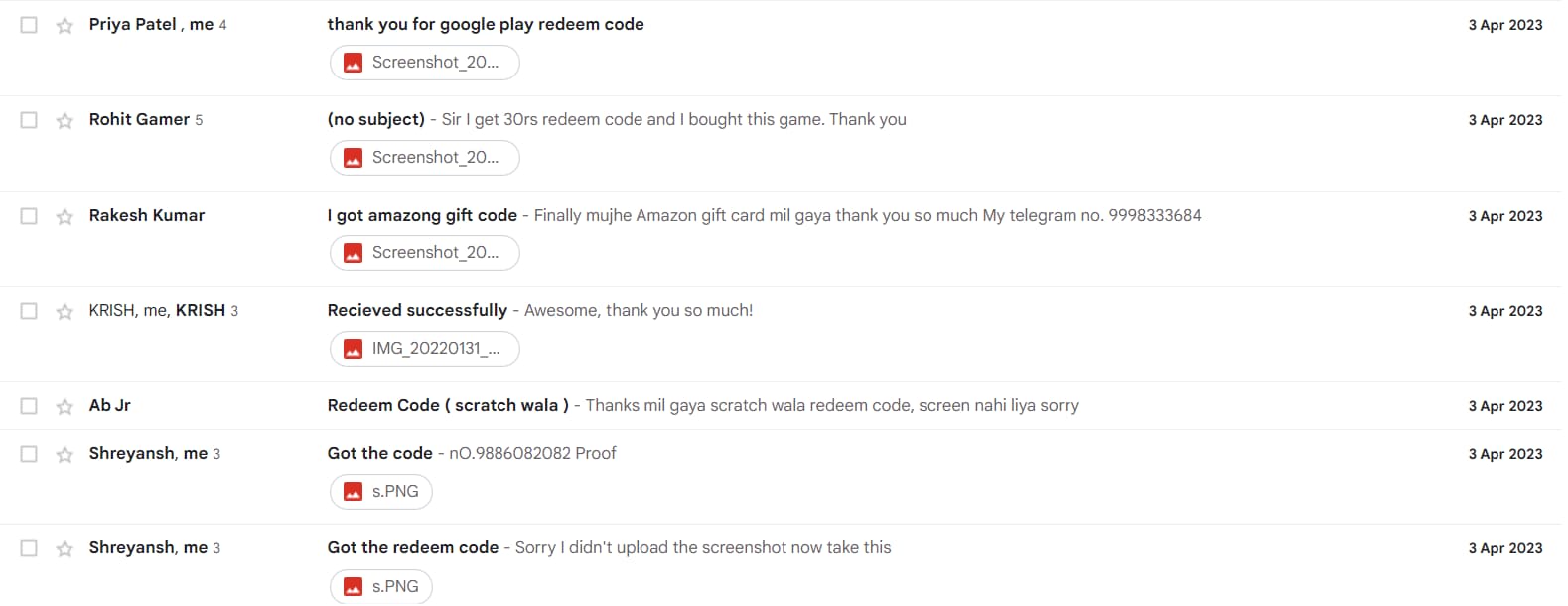
Task: Star the 'Got the code' email
Action: [x=65, y=454]
